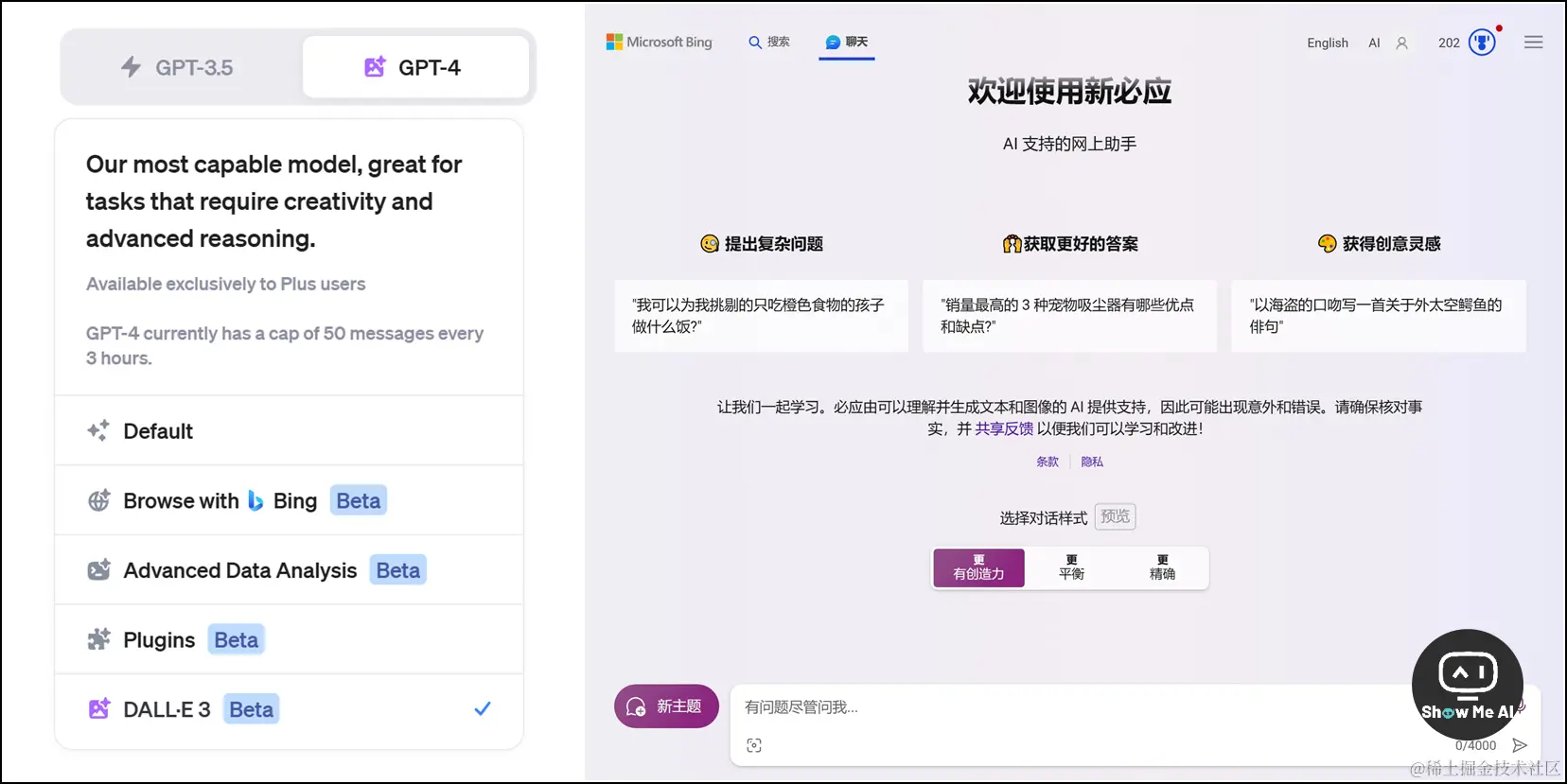Click the GPT-3.5 lightning bolt icon
The width and height of the screenshot is (1567, 784).
click(x=131, y=67)
